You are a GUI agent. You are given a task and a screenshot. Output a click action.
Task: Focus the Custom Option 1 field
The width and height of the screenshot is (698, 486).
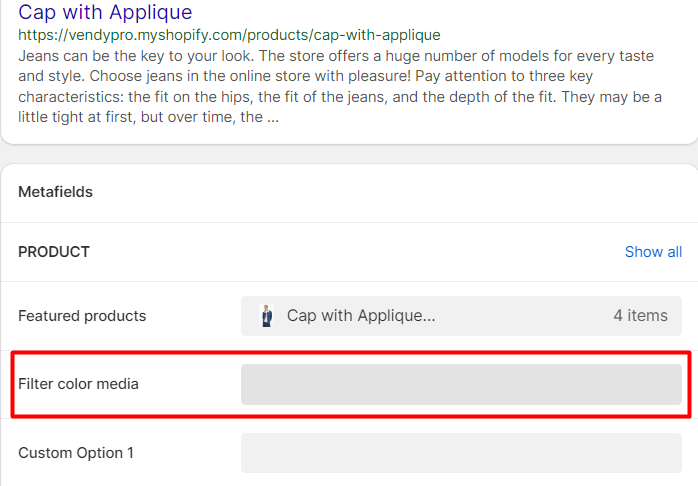461,453
